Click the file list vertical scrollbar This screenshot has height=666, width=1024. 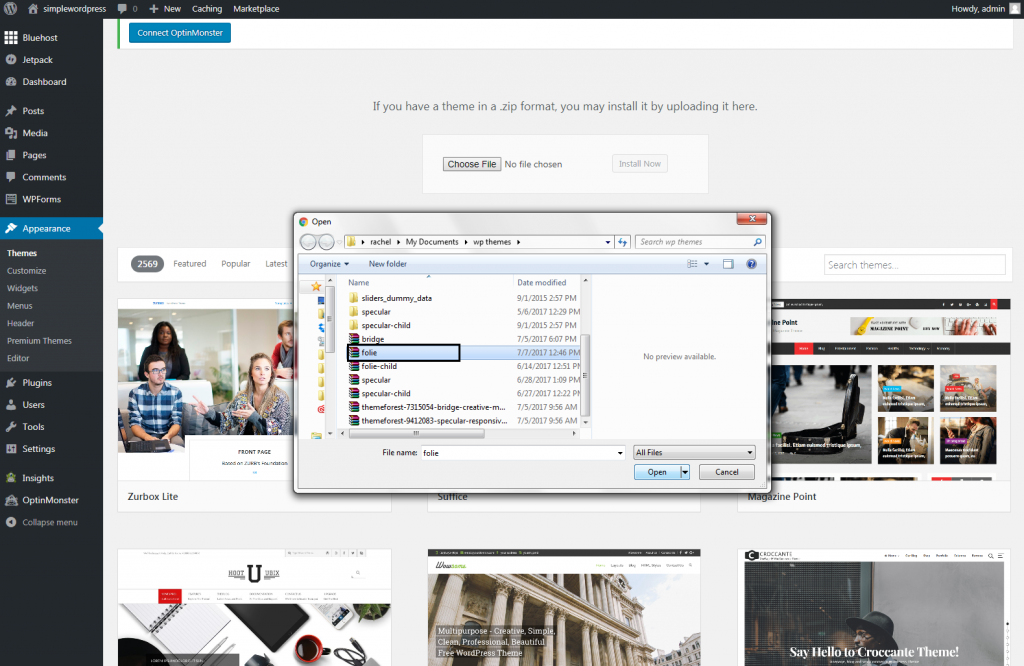[x=585, y=374]
